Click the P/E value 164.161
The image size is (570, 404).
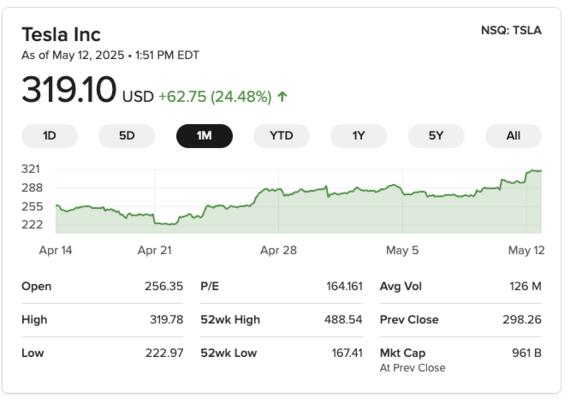pos(344,287)
